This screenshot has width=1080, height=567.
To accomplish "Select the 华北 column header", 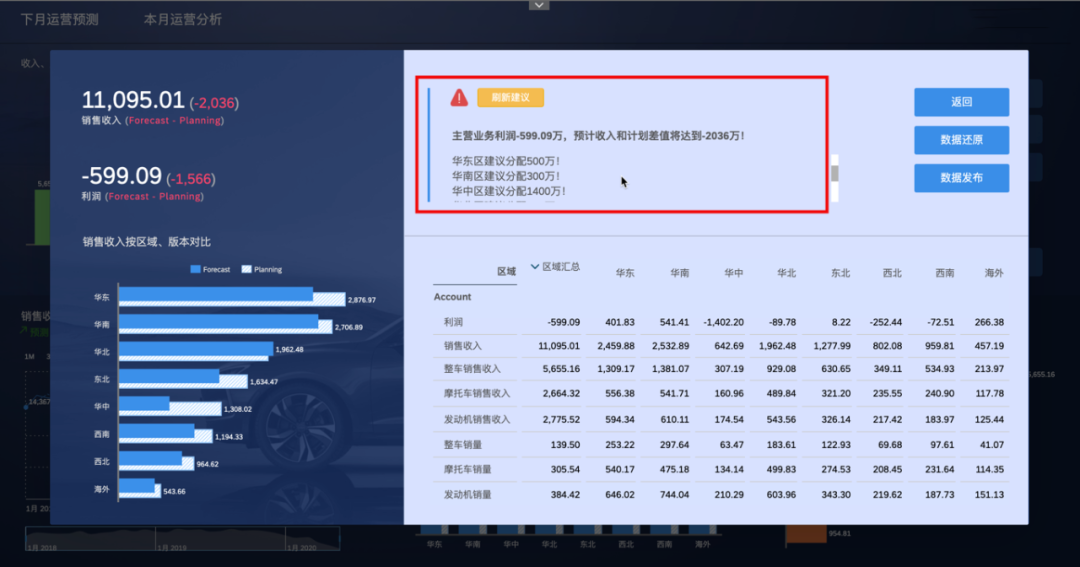I will (786, 273).
